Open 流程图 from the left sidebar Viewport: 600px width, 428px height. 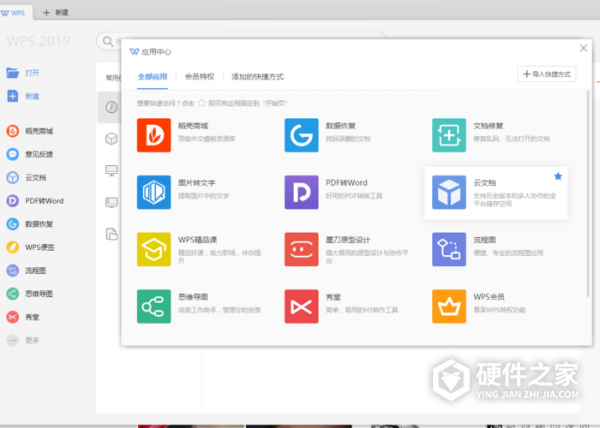[x=26, y=270]
